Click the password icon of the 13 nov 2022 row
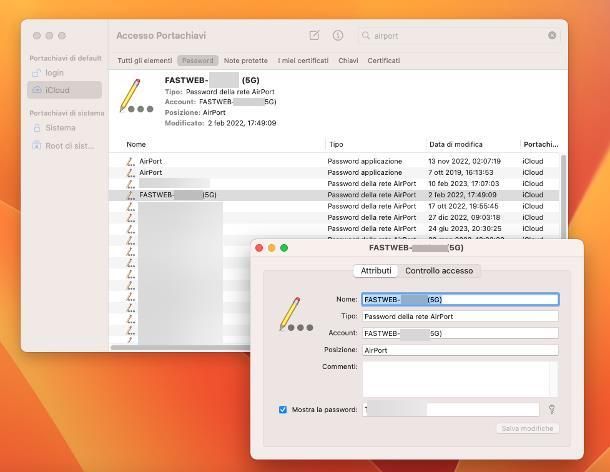Viewport: 610px width, 472px height. (131, 161)
